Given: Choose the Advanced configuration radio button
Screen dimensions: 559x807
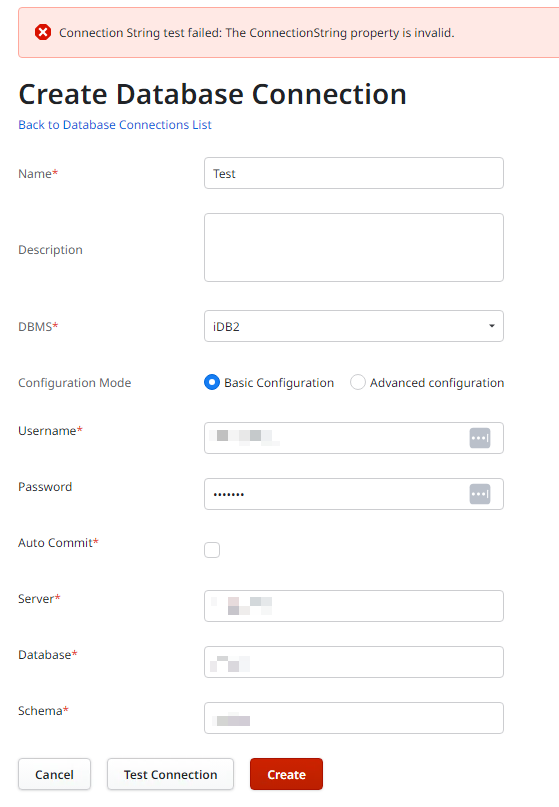Looking at the screenshot, I should tap(358, 382).
